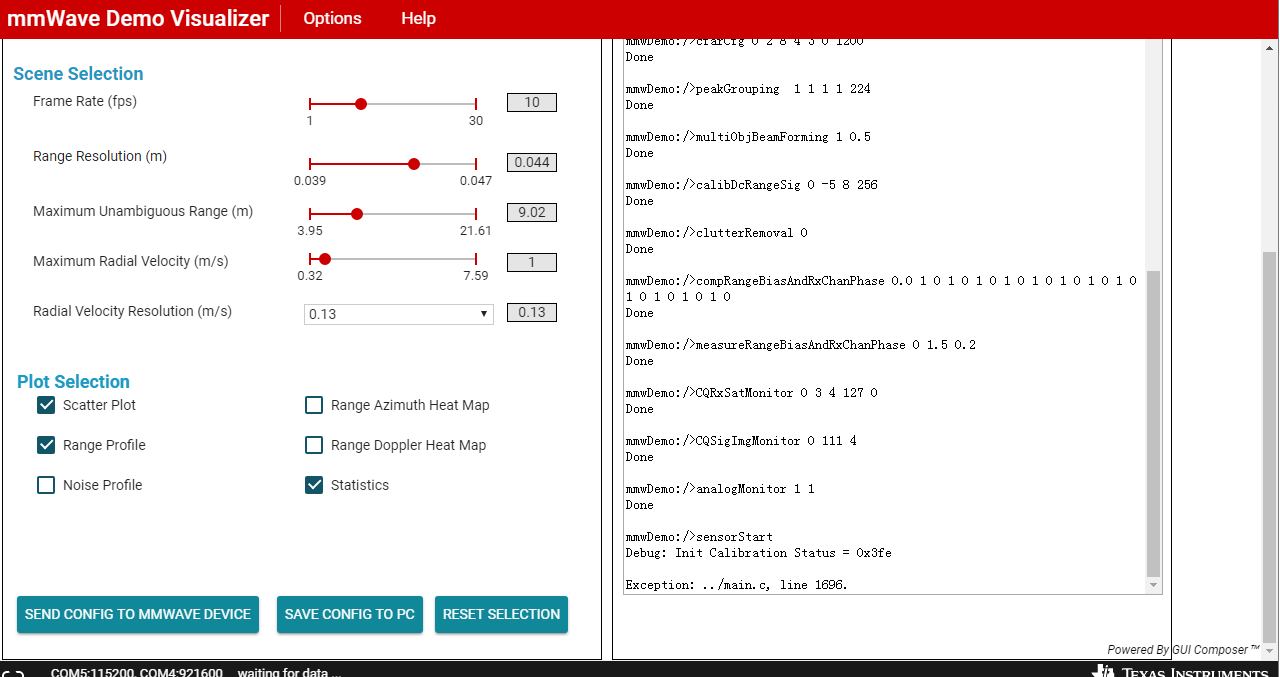Image resolution: width=1280 pixels, height=677 pixels.
Task: Click Frame Rate value field showing 10
Action: (x=532, y=102)
